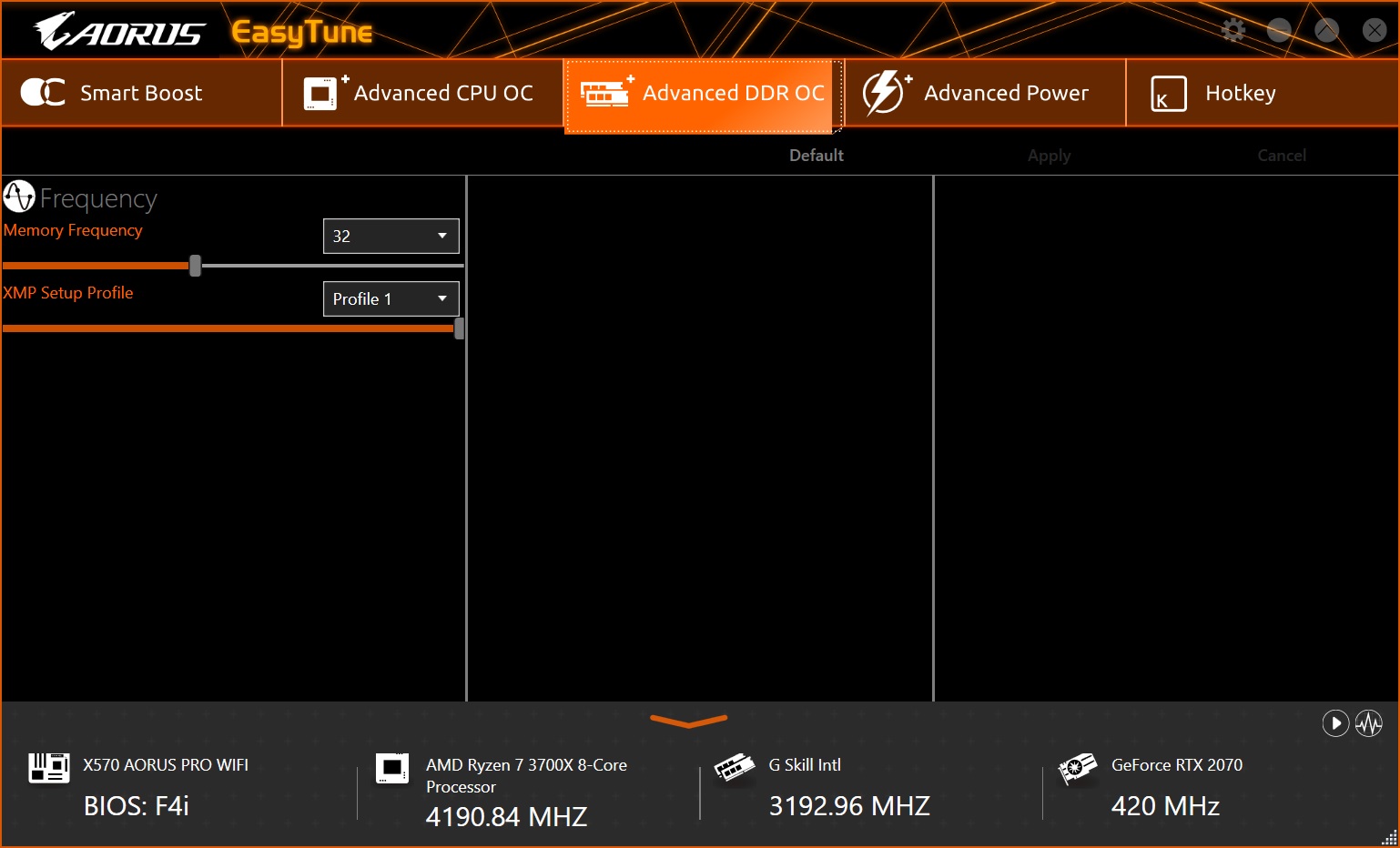Screen dimensions: 1400x848
Task: Switch to the Advanced CPU OC tab
Action: pyautogui.click(x=423, y=93)
